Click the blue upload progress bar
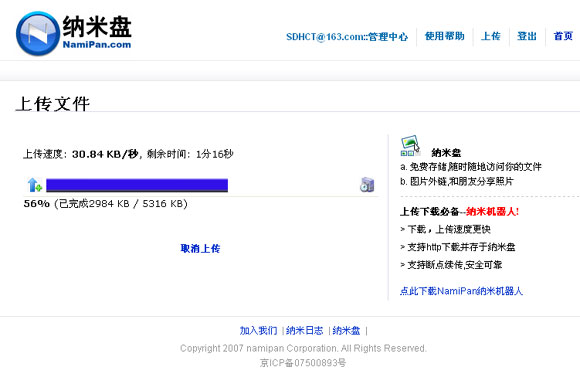 (137, 185)
